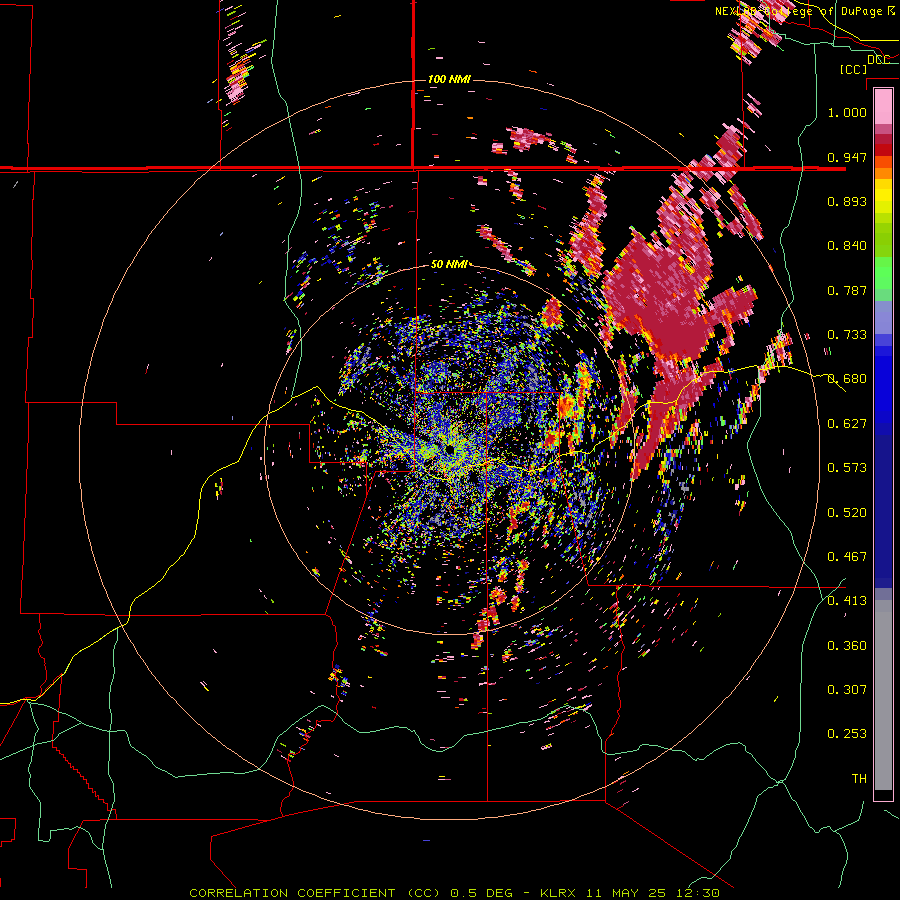This screenshot has height=900, width=900.
Task: Click the 12:30 timestamp in caption
Action: 697,893
